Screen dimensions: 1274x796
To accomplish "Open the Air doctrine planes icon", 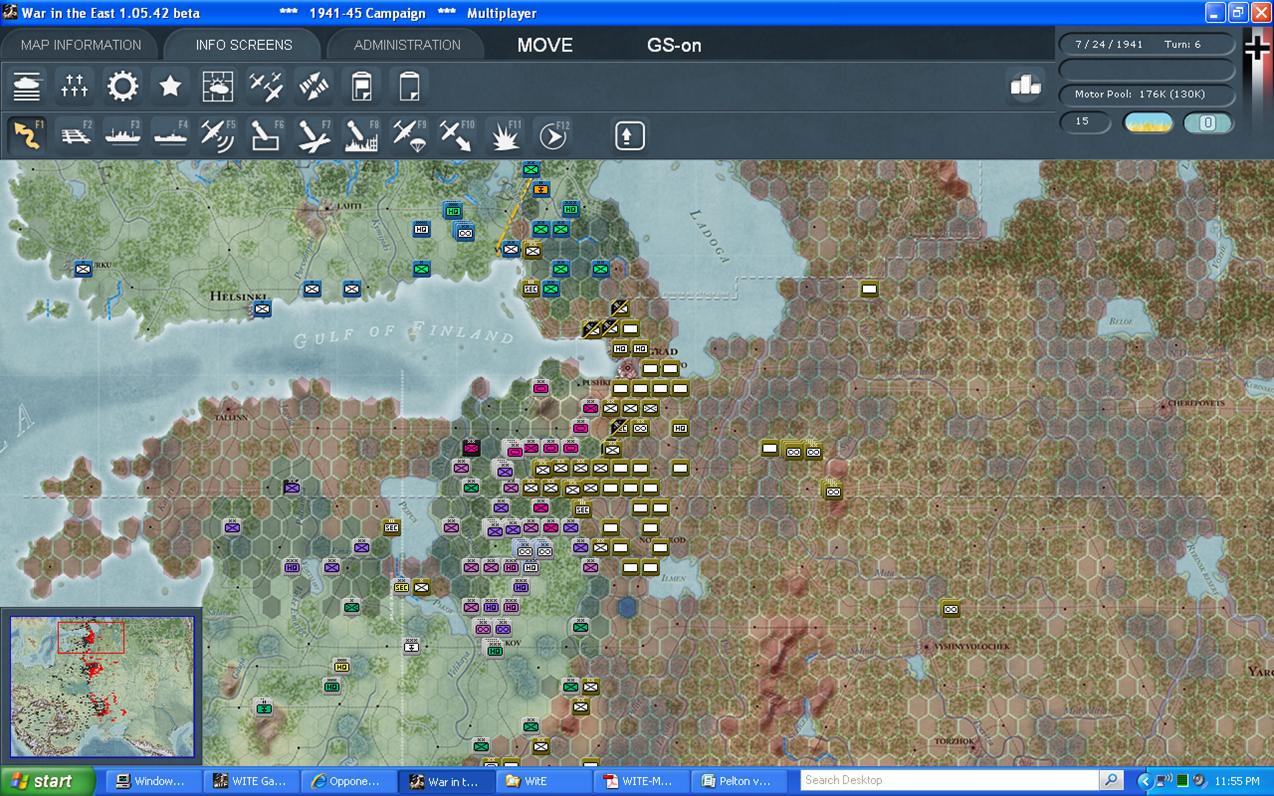I will (x=266, y=87).
